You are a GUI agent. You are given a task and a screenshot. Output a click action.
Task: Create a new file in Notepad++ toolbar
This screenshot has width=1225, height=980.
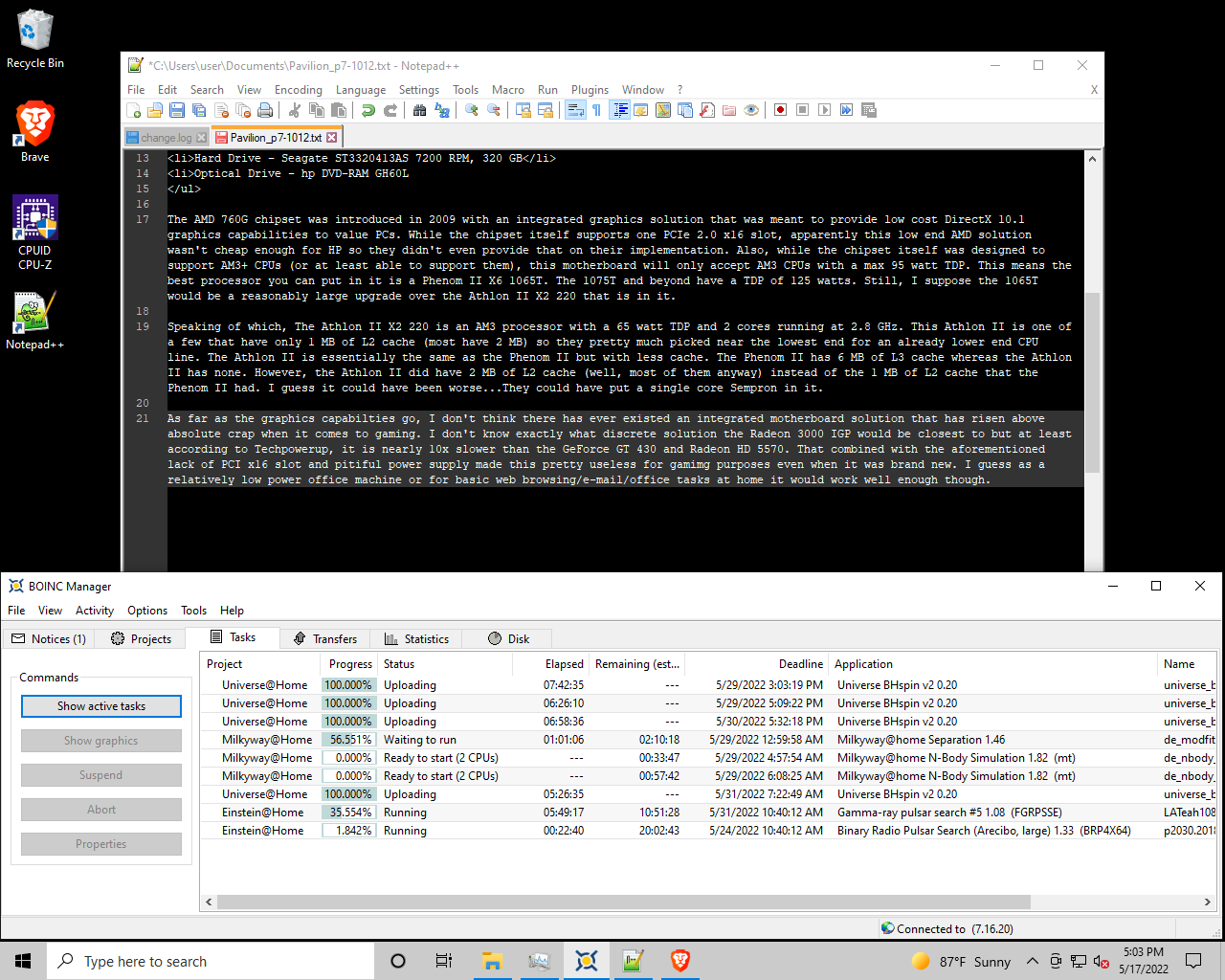point(133,110)
